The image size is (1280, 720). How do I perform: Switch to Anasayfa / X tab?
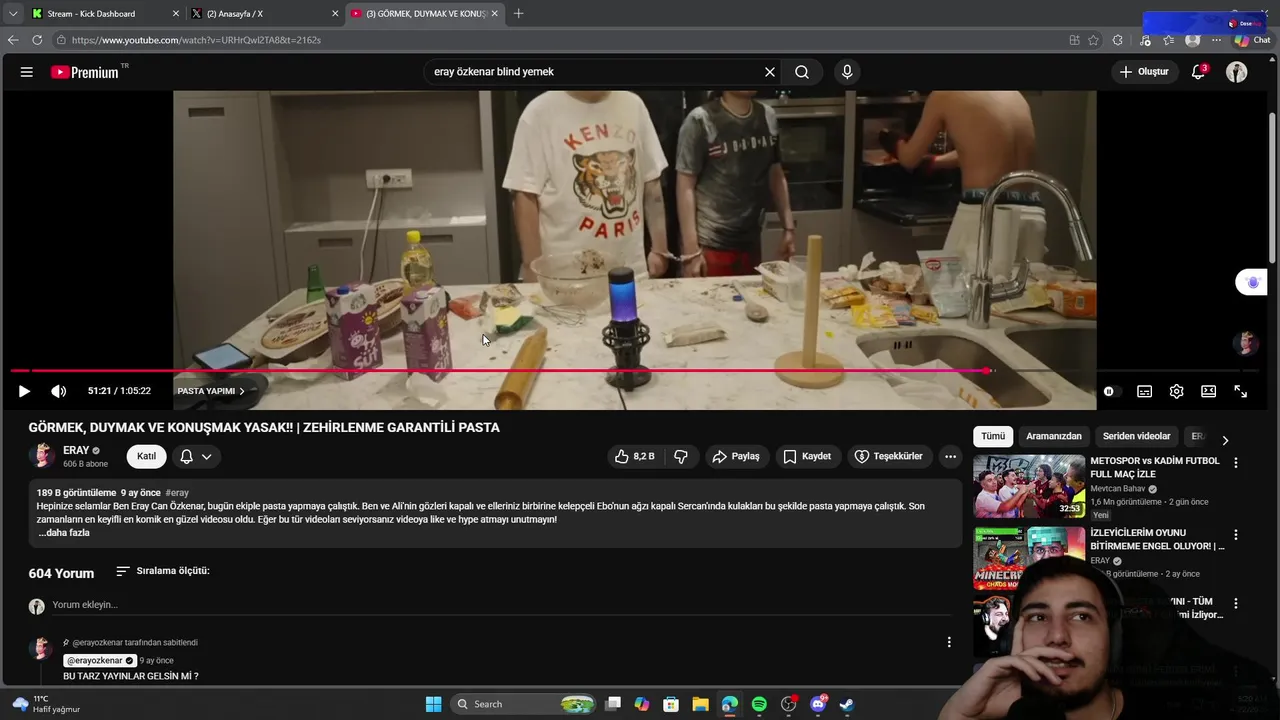pyautogui.click(x=265, y=14)
